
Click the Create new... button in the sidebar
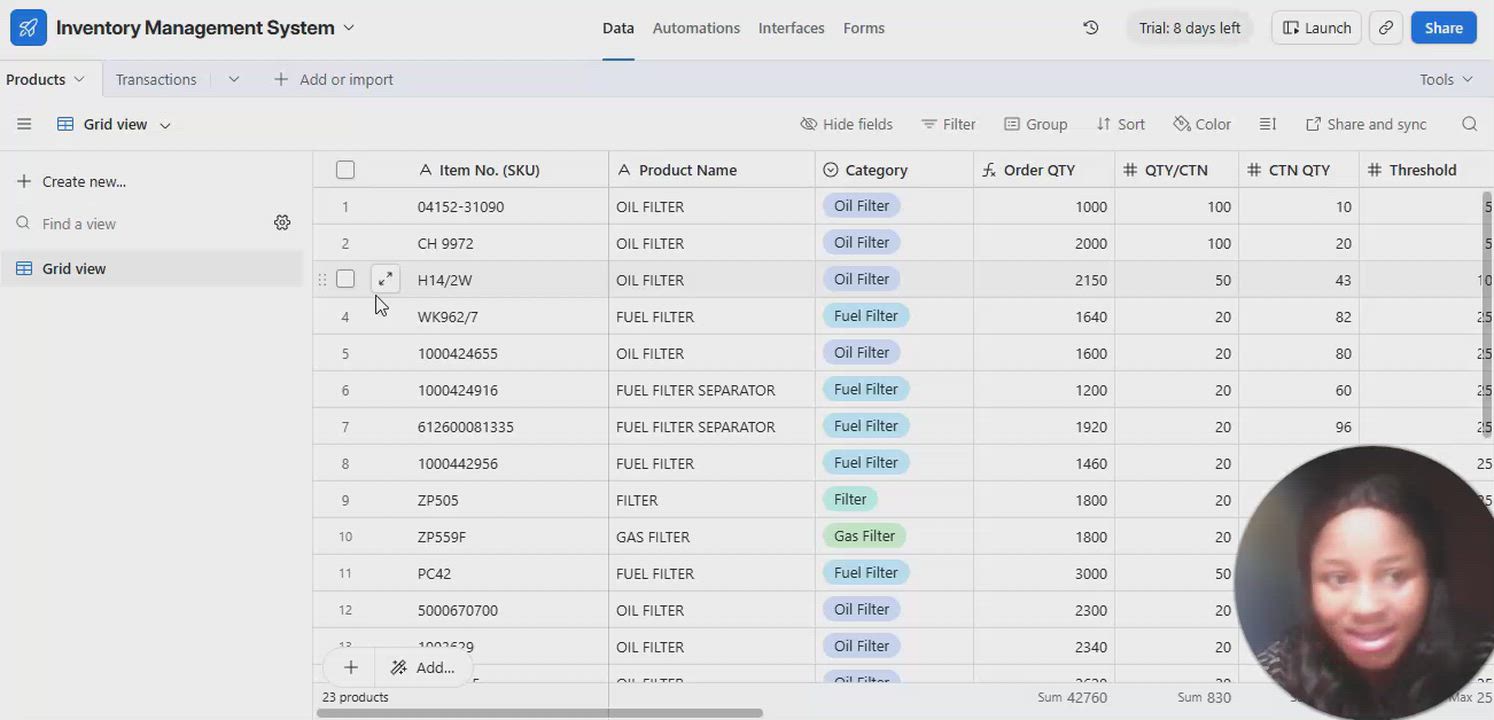pos(71,181)
